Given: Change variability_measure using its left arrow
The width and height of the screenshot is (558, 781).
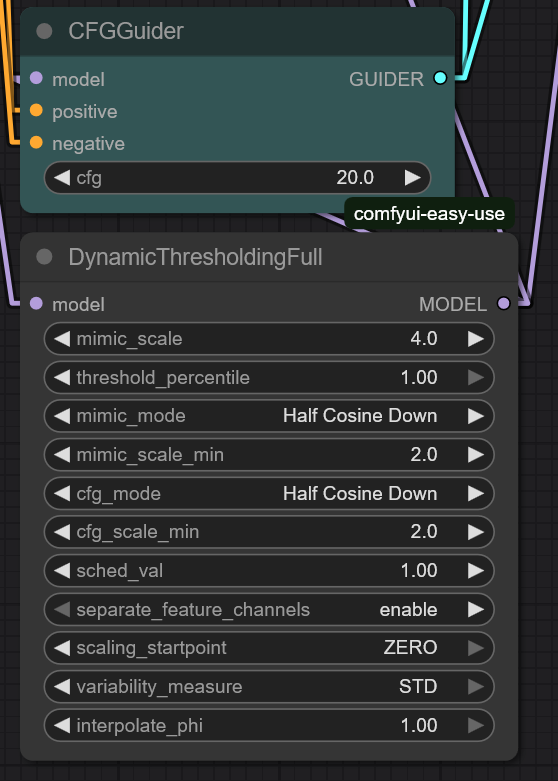Looking at the screenshot, I should [62, 687].
